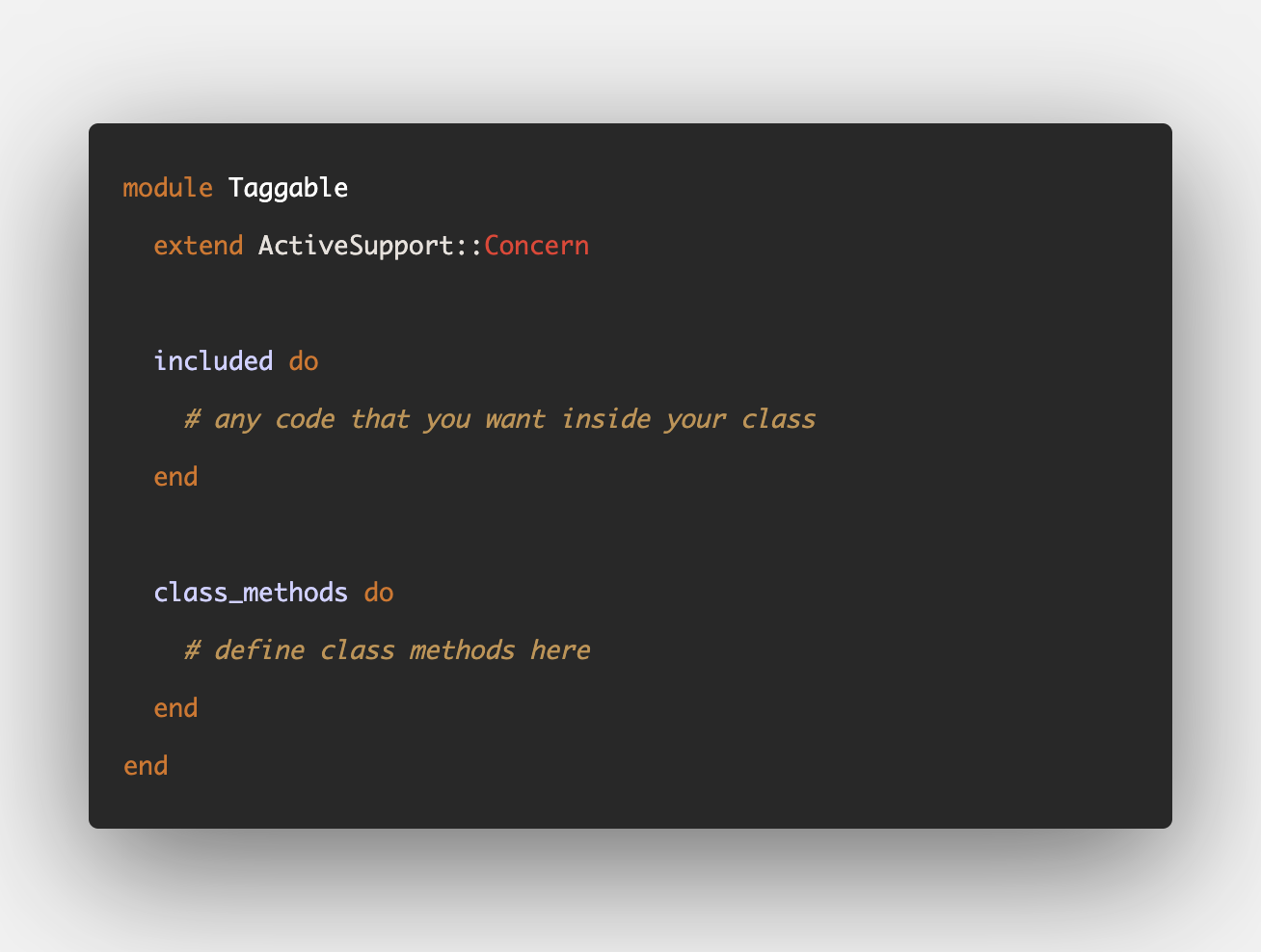The width and height of the screenshot is (1261, 952).
Task: Click the red Concern constant
Action: tap(536, 245)
